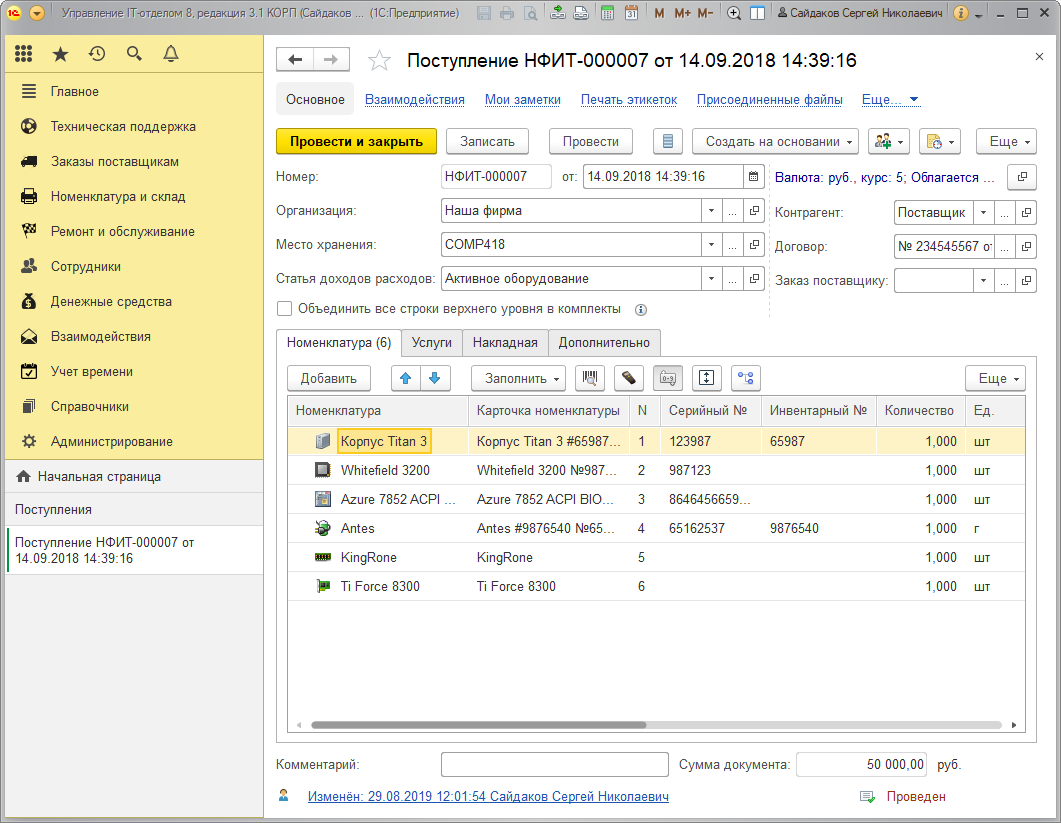Open Администрирование section
Screen dimensions: 1061x823
[x=134, y=442]
